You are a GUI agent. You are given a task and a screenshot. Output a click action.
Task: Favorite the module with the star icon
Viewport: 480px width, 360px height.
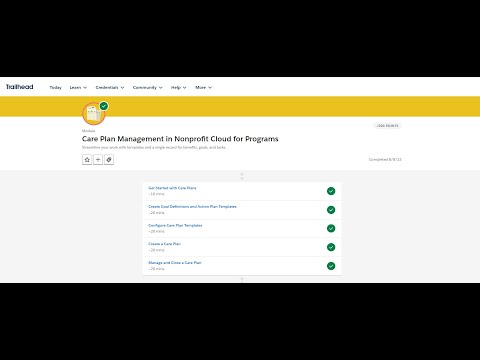(87, 160)
